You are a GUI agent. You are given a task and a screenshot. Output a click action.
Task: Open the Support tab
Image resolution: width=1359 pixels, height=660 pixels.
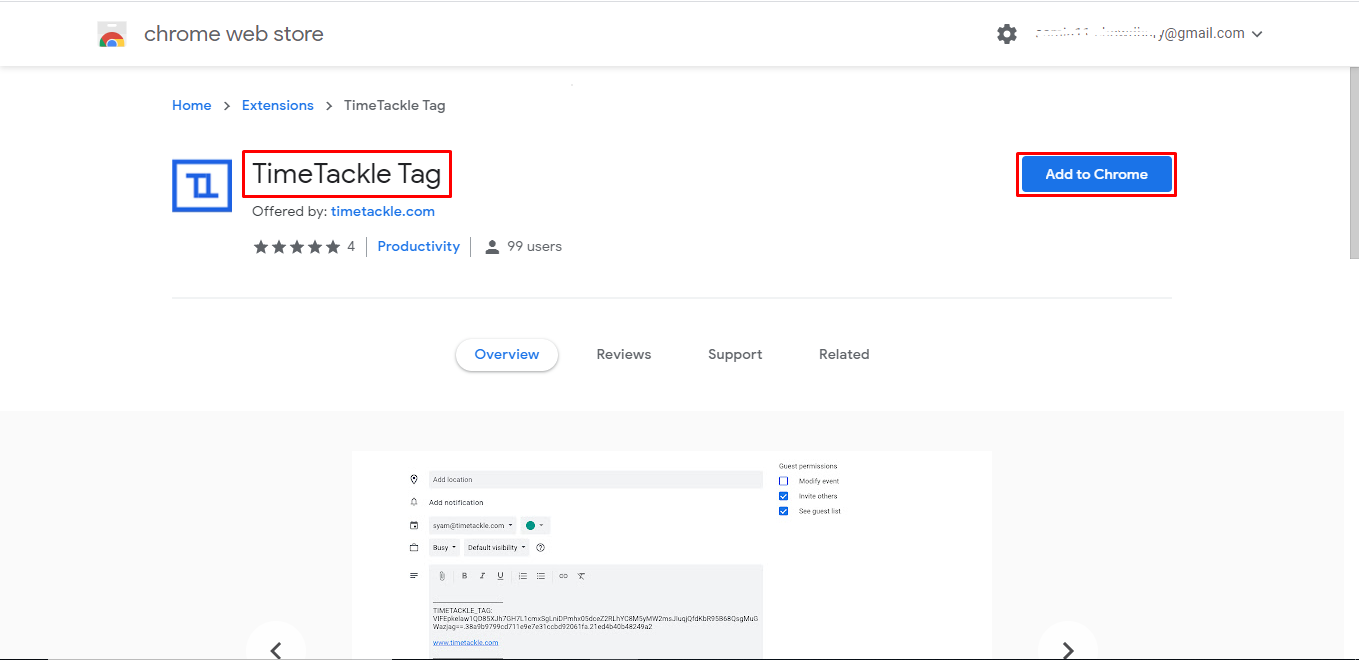(x=735, y=355)
